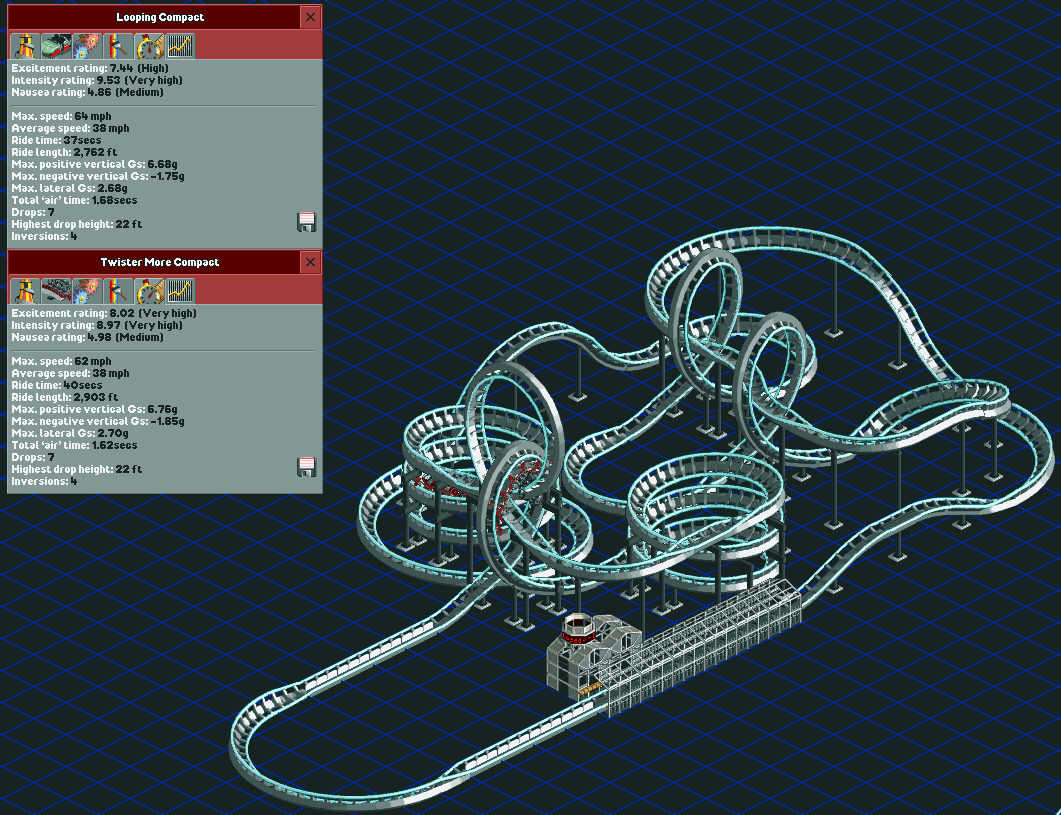The image size is (1061, 815).
Task: Open the vehicle tab in Twister More Compact
Action: tap(56, 291)
